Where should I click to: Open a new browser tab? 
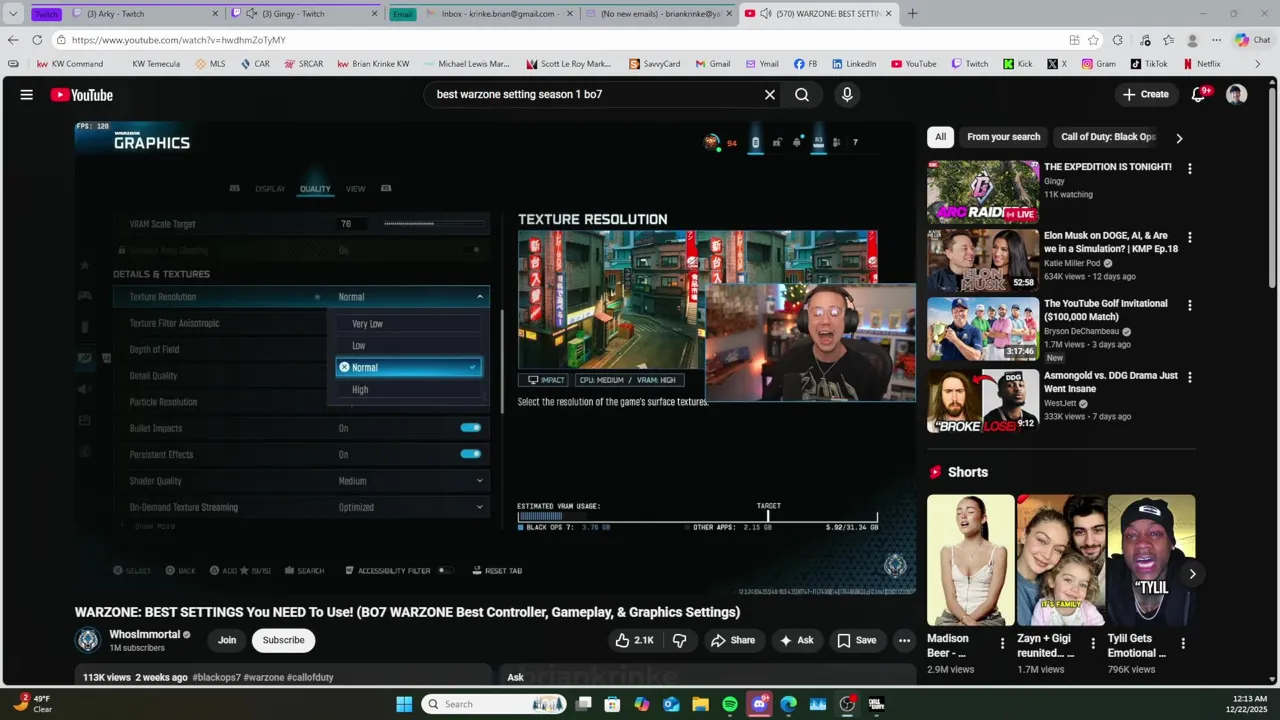[912, 14]
